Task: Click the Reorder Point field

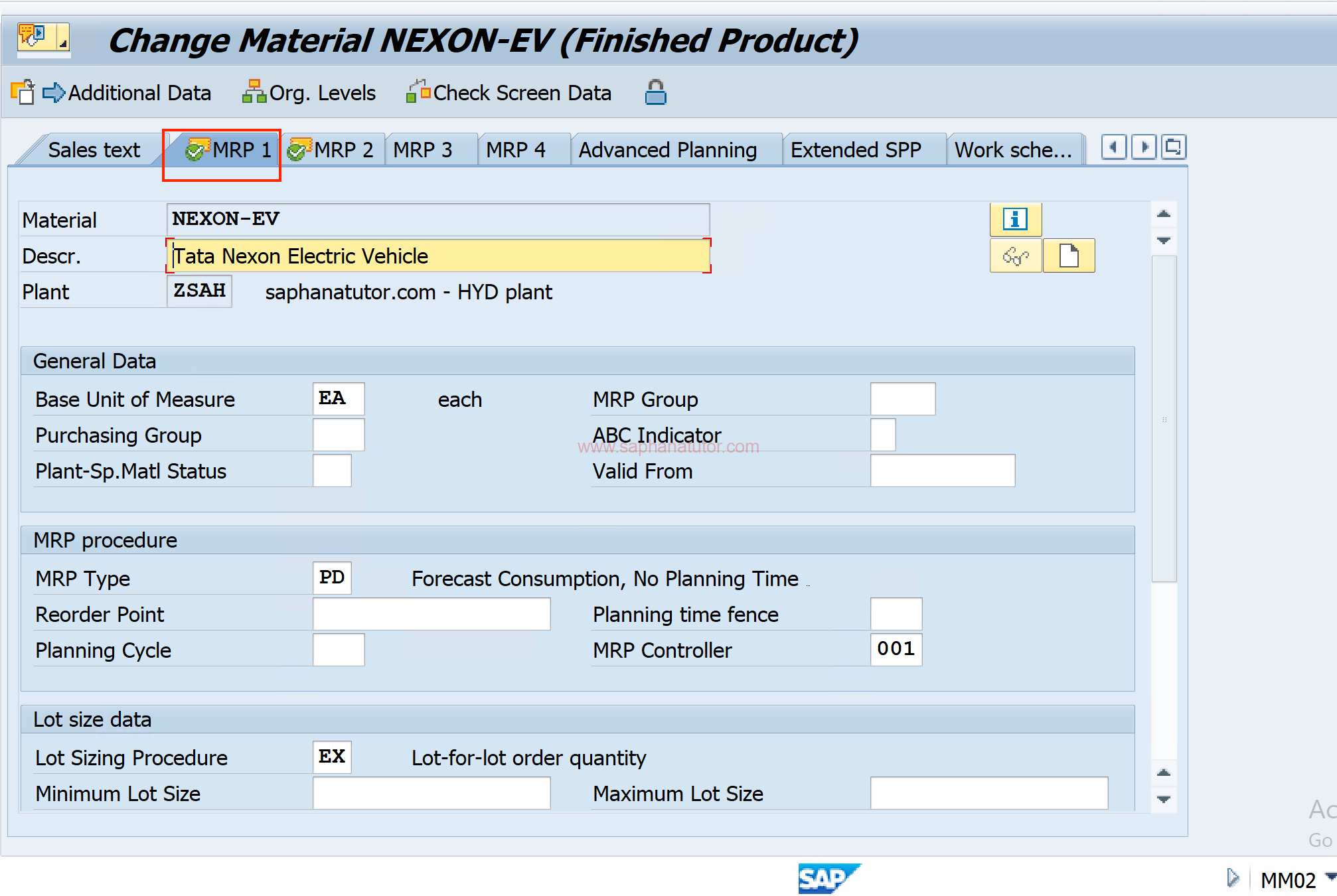Action: click(432, 614)
